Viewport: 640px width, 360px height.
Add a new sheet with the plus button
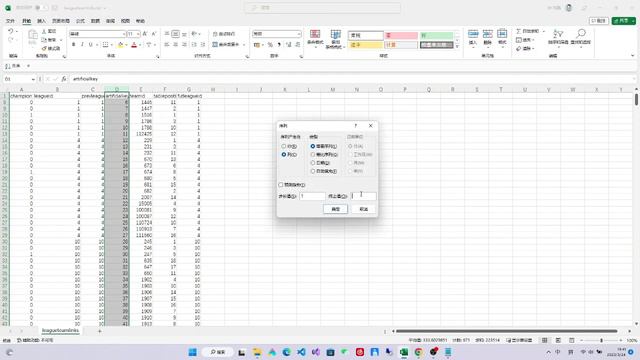100,331
